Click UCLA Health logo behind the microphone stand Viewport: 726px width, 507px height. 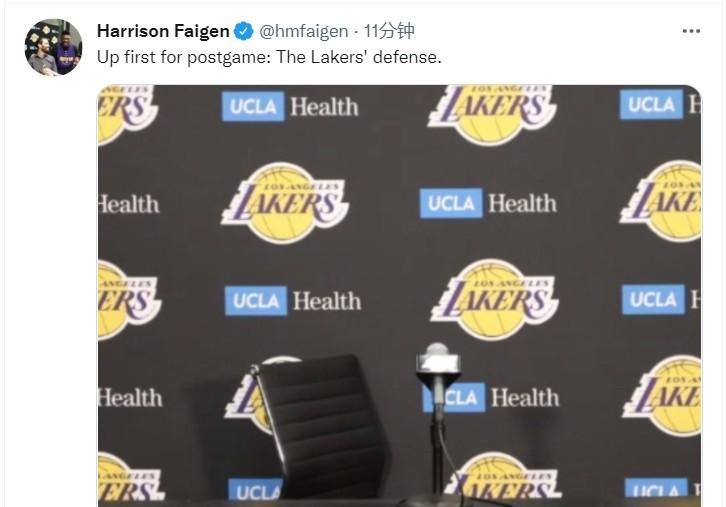(x=491, y=397)
